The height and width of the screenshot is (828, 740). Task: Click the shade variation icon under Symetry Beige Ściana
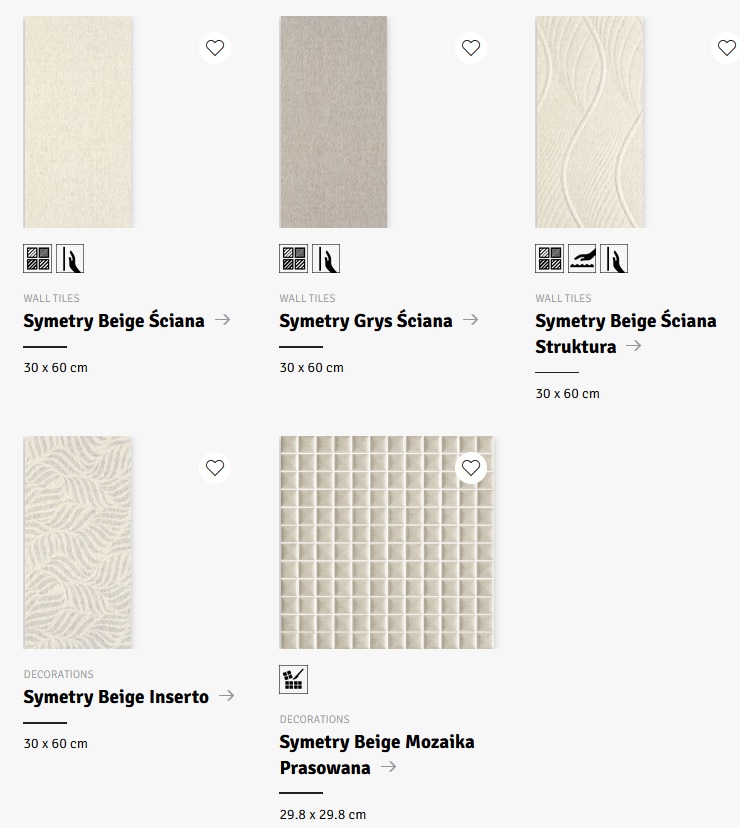[x=38, y=259]
